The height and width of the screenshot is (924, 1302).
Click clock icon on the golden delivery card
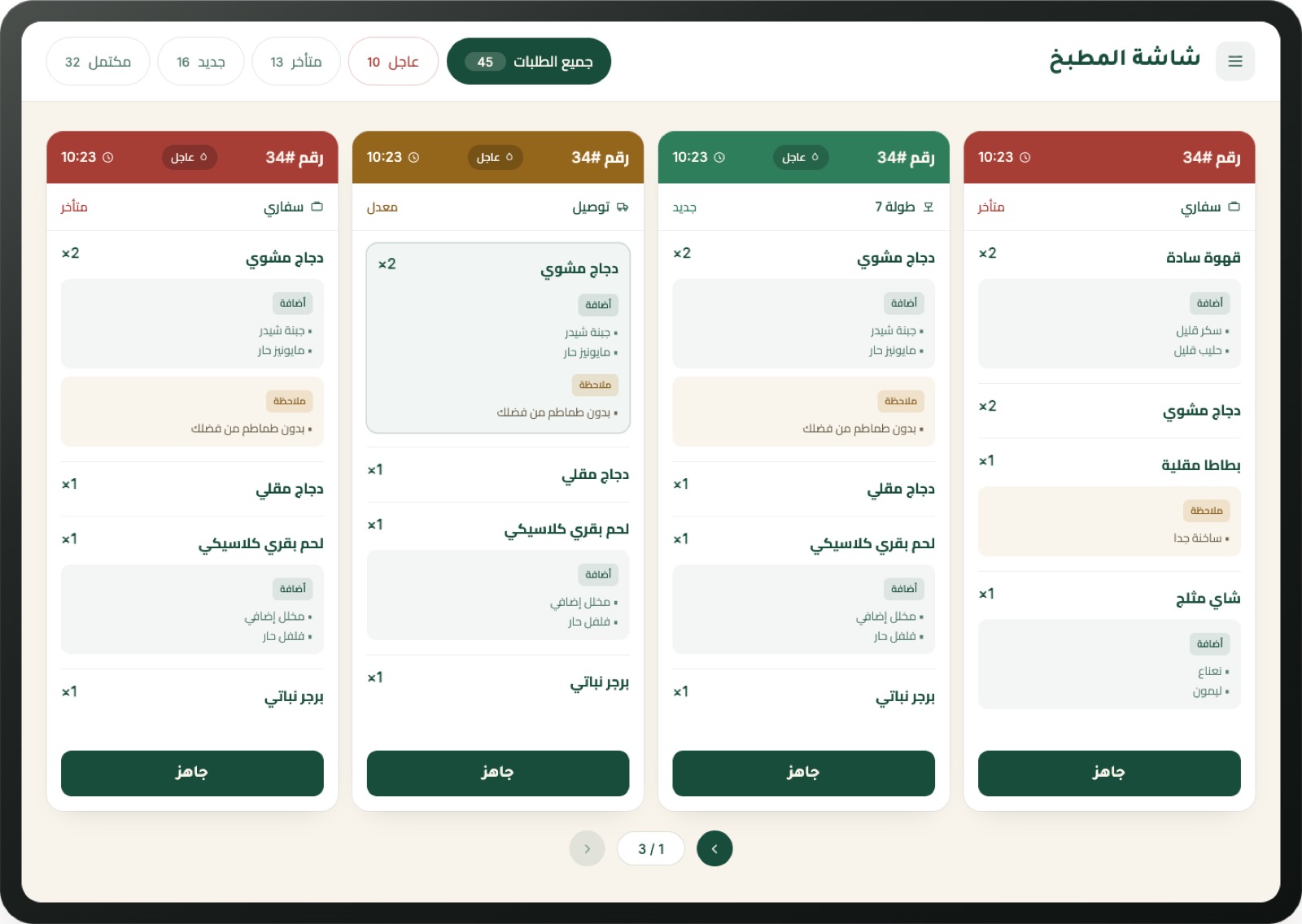point(413,157)
